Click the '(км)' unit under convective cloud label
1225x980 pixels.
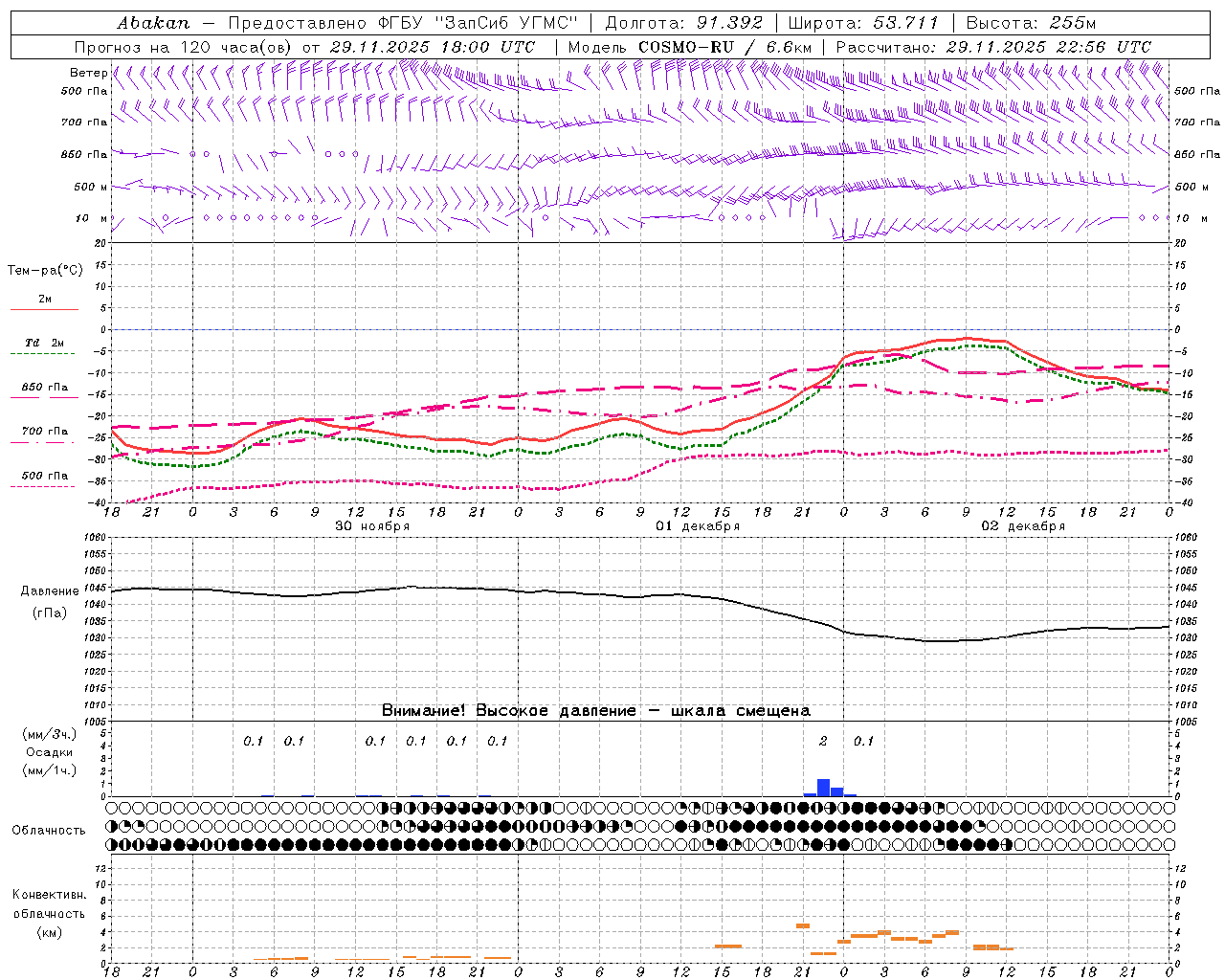pos(49,932)
